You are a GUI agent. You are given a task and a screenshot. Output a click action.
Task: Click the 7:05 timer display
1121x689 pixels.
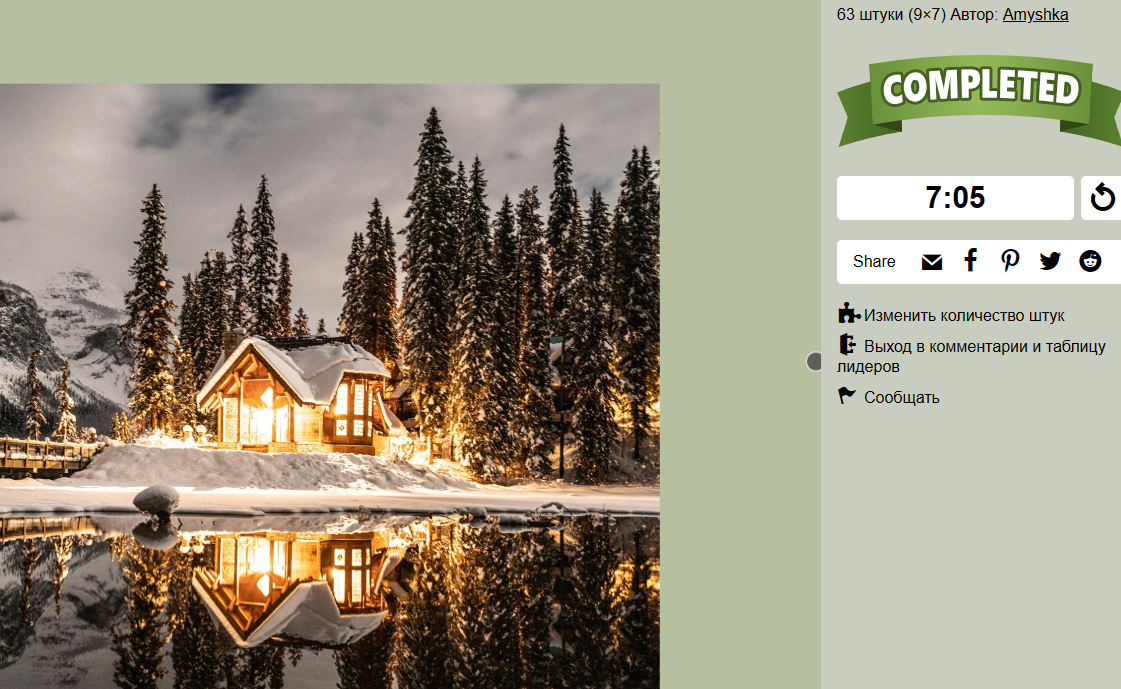pyautogui.click(x=955, y=198)
